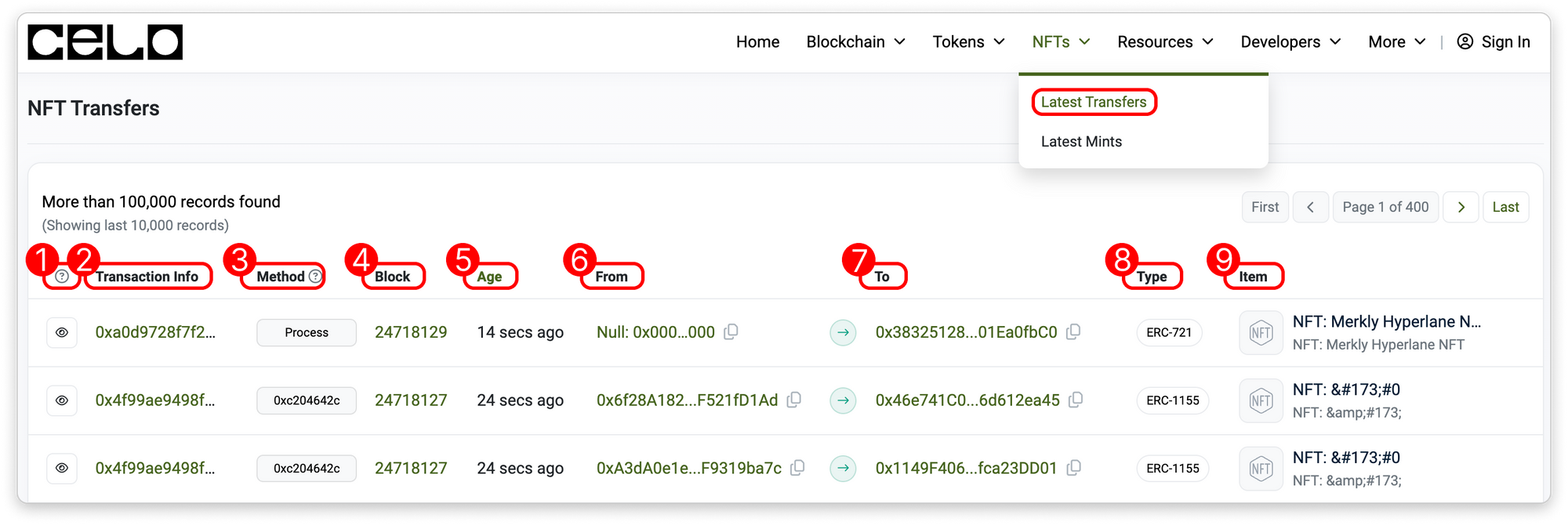
Task: Click the Merkly Hyperlane NFT thumbnail icon
Action: (x=1261, y=333)
